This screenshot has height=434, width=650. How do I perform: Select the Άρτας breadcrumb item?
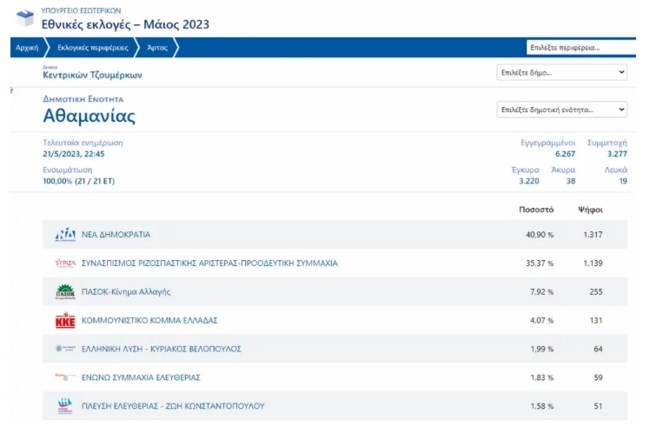point(158,47)
